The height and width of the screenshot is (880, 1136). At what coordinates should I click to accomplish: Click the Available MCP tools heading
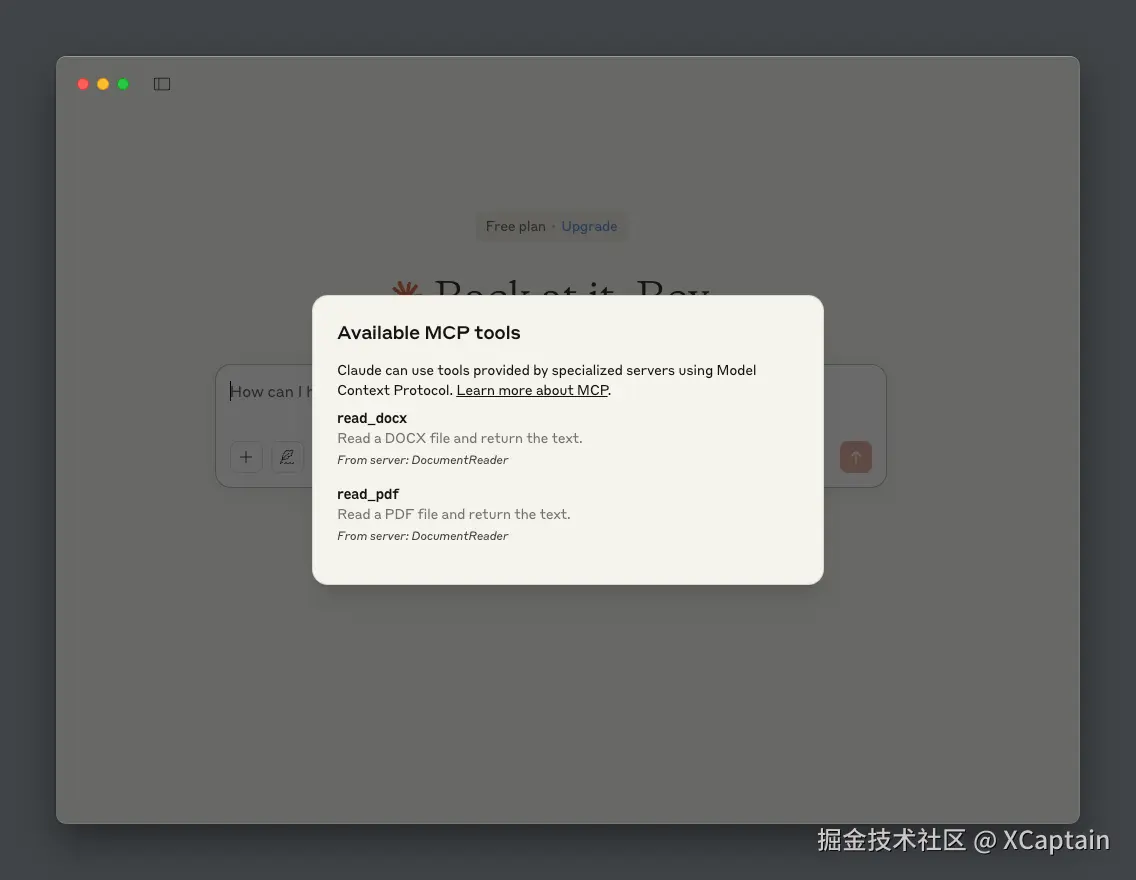pyautogui.click(x=429, y=332)
